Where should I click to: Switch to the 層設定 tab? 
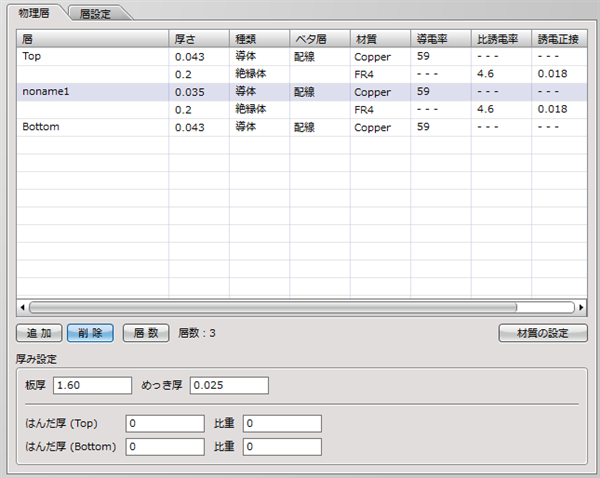point(102,13)
